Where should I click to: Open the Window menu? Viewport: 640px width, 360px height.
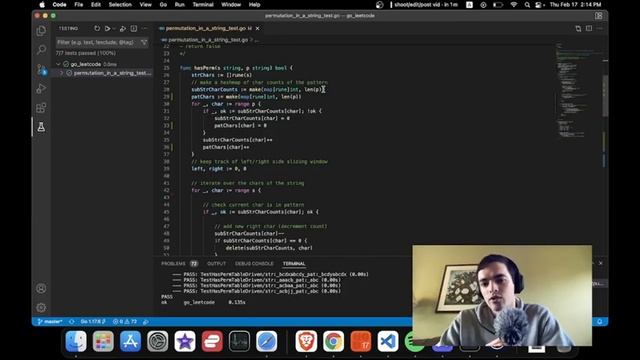pyautogui.click(x=231, y=5)
